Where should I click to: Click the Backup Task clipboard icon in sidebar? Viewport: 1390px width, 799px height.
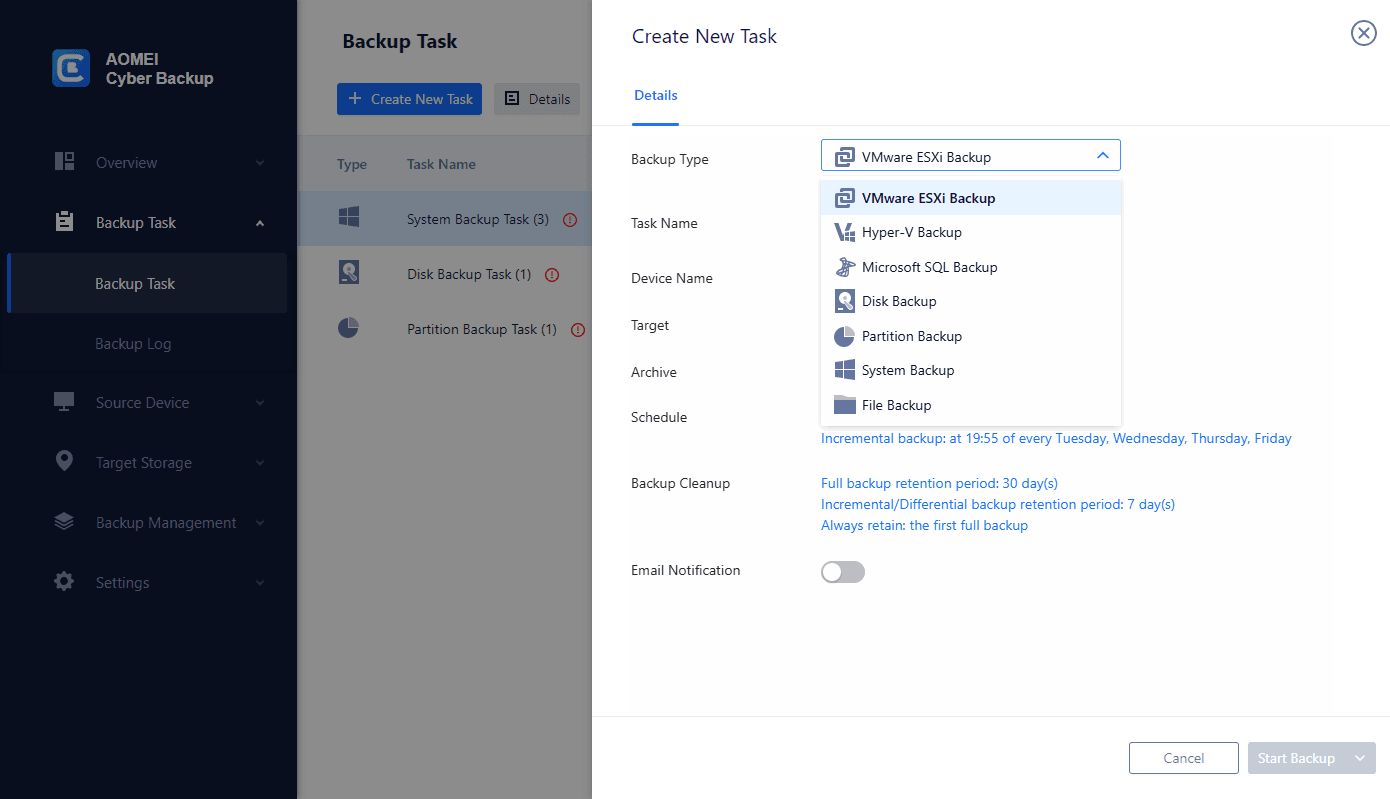pos(65,222)
